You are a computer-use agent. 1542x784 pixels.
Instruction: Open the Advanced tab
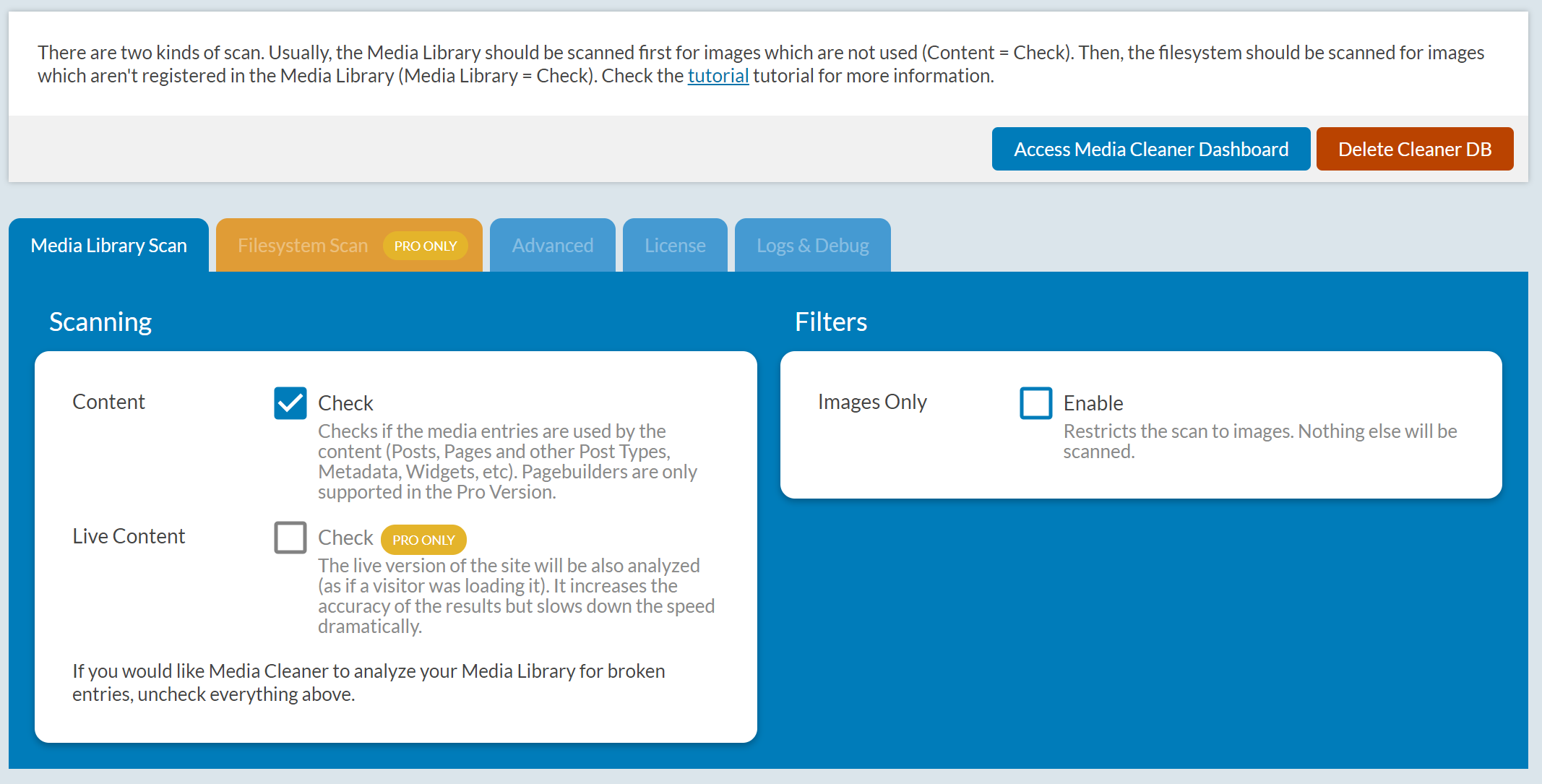coord(553,246)
